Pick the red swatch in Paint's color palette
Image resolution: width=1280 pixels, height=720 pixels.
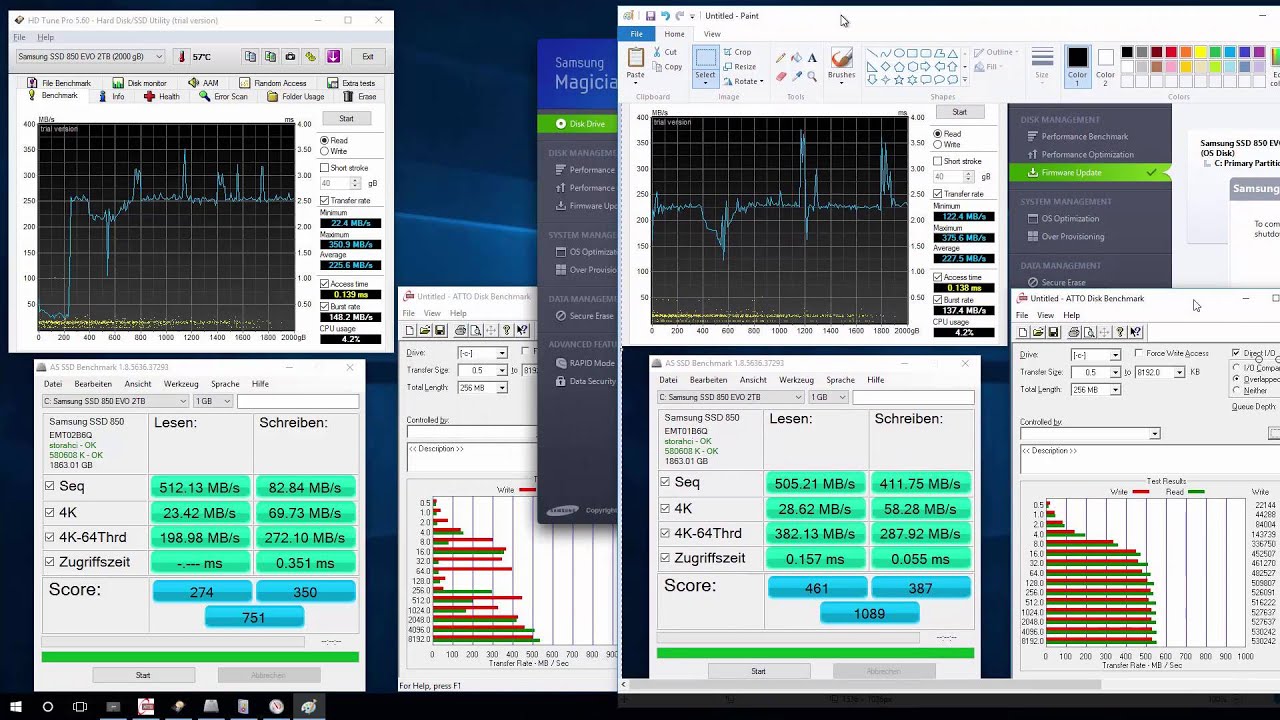click(x=1171, y=52)
